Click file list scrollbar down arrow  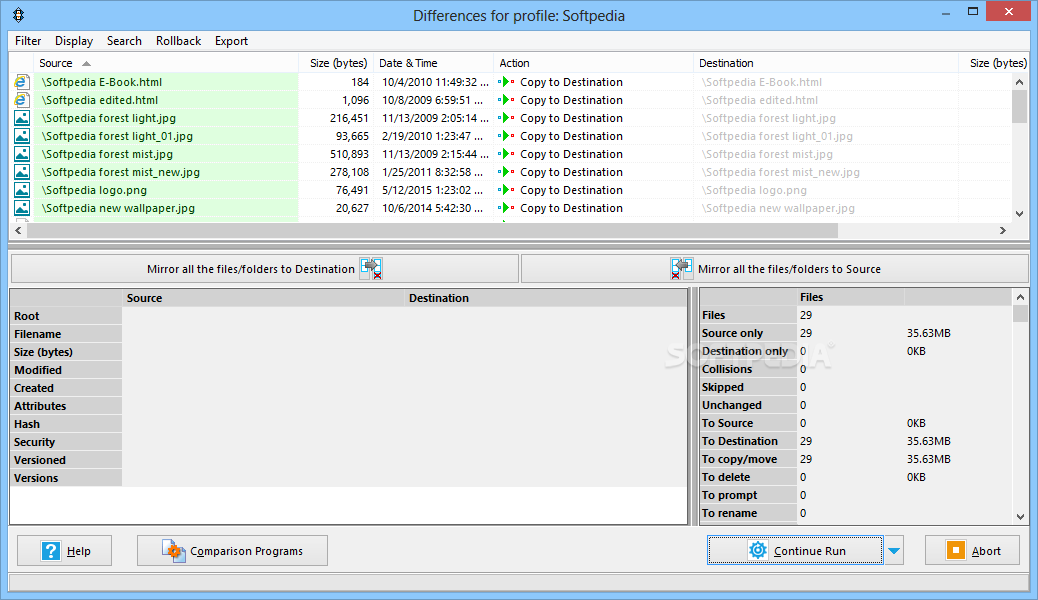(1019, 214)
